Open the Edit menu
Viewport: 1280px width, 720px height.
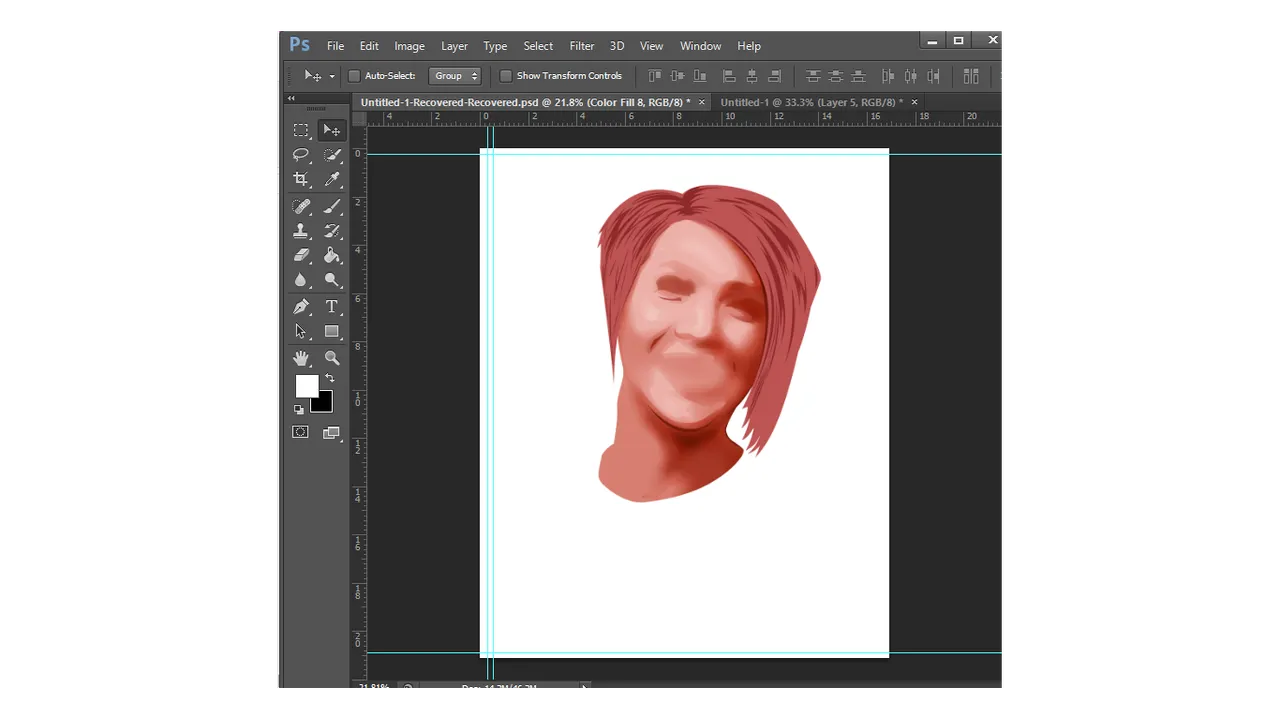point(369,46)
